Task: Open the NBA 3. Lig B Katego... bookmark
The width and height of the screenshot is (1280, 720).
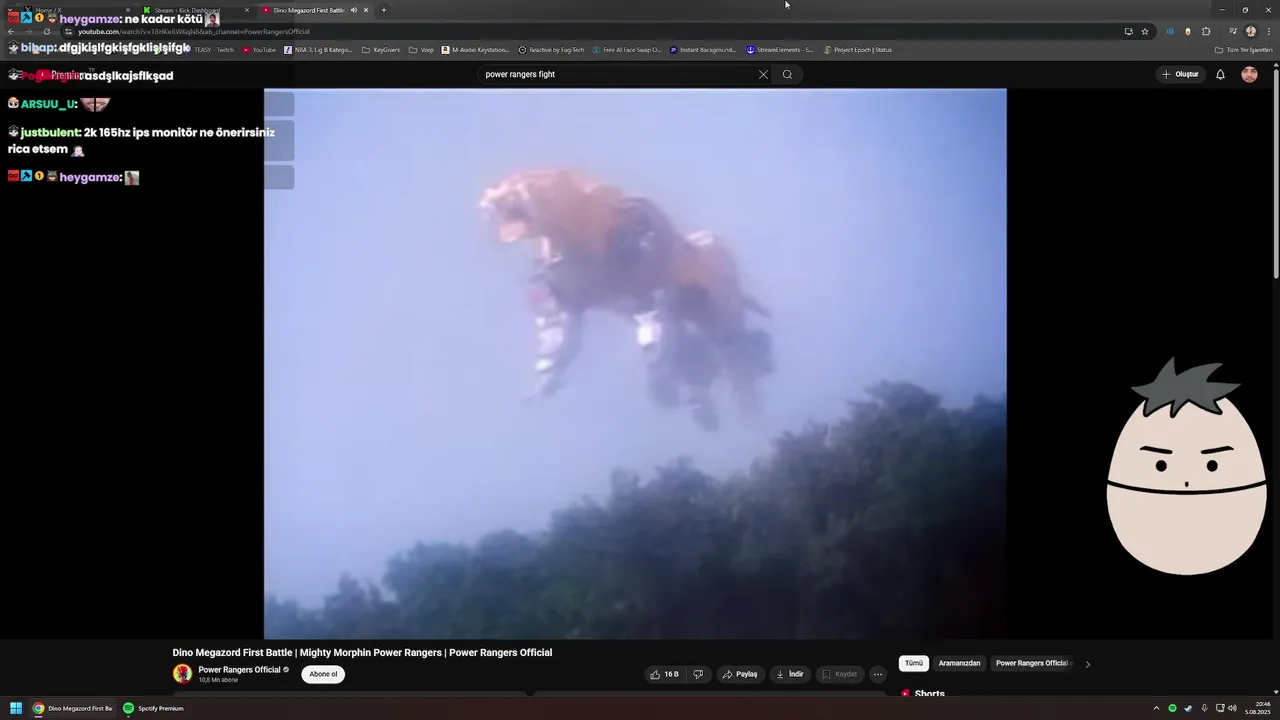Action: pyautogui.click(x=318, y=49)
